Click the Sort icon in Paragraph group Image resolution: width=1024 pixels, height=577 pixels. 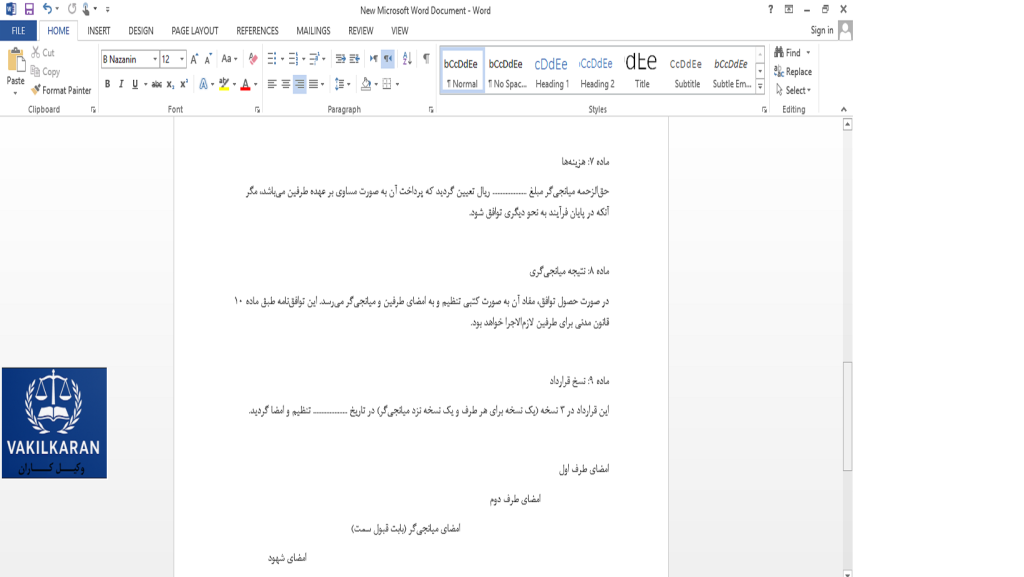[406, 59]
